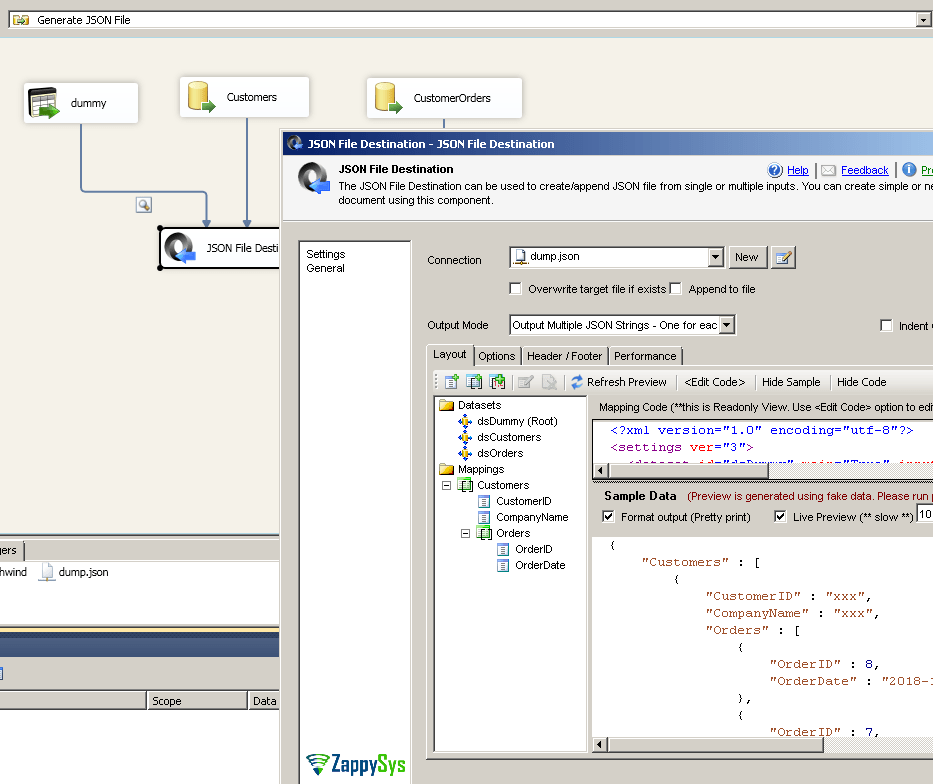Collapse the Customers mapping node
Image resolution: width=933 pixels, height=784 pixels.
pos(445,485)
